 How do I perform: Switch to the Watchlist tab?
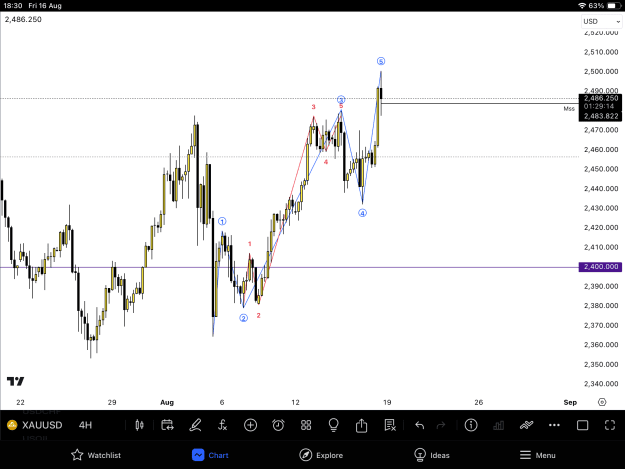[96, 455]
